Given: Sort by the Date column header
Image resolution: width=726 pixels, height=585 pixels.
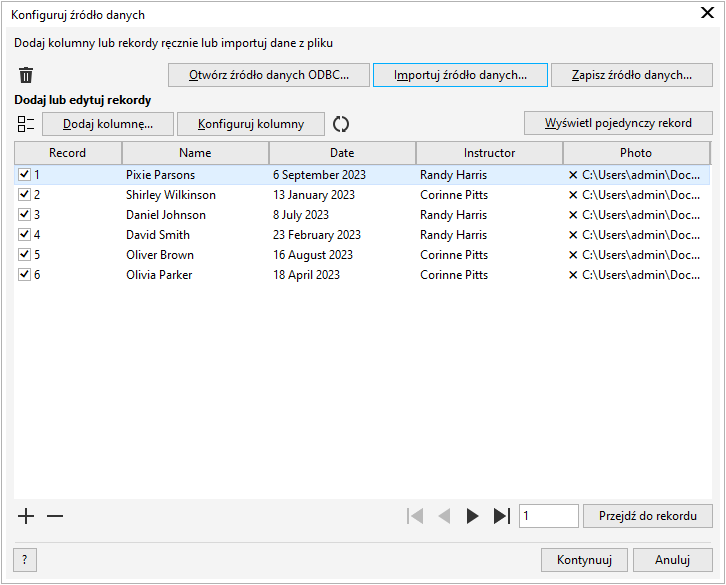Looking at the screenshot, I should point(342,153).
